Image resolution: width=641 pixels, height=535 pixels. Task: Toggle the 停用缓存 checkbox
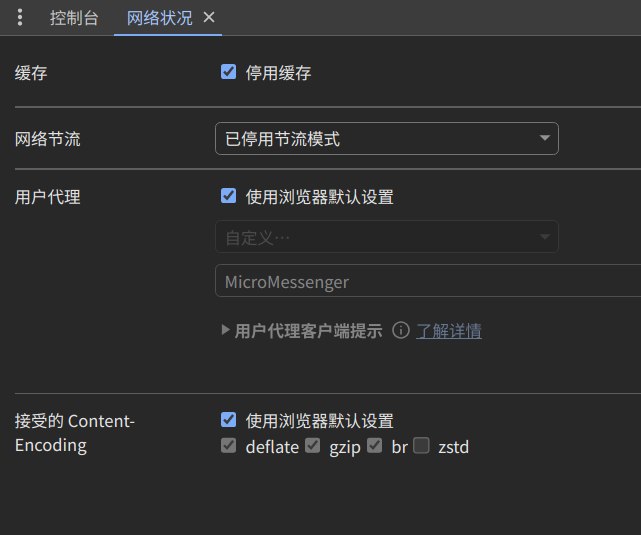click(x=229, y=72)
